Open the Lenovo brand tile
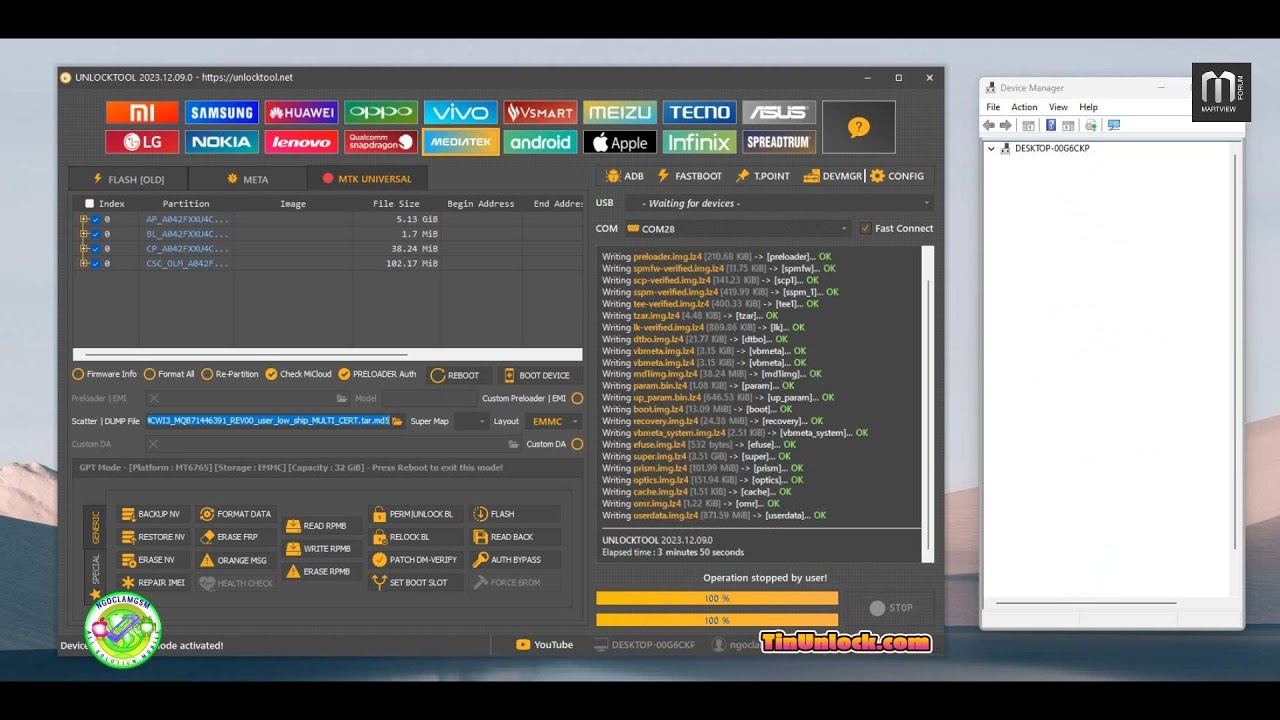 pyautogui.click(x=301, y=142)
